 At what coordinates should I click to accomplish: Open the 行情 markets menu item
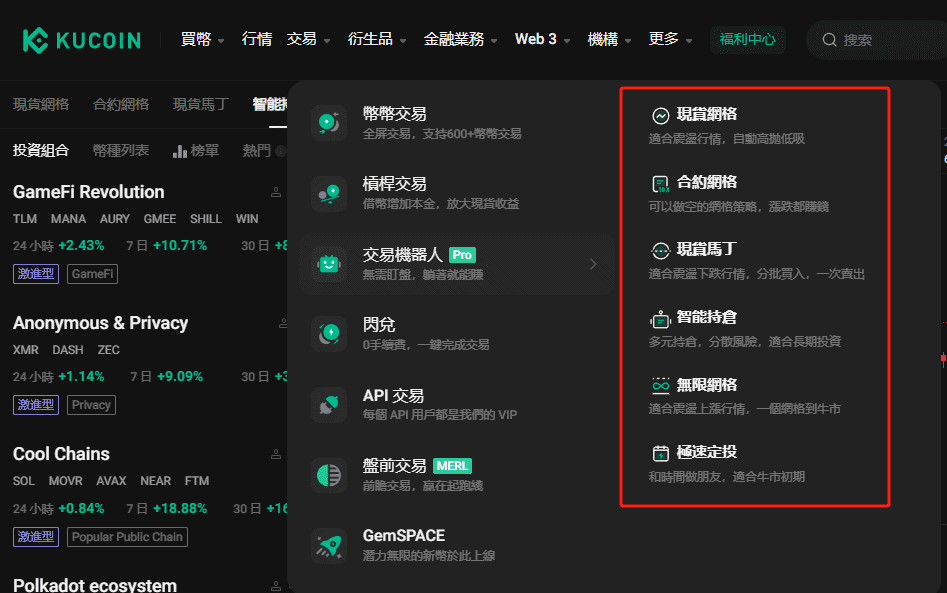[257, 40]
